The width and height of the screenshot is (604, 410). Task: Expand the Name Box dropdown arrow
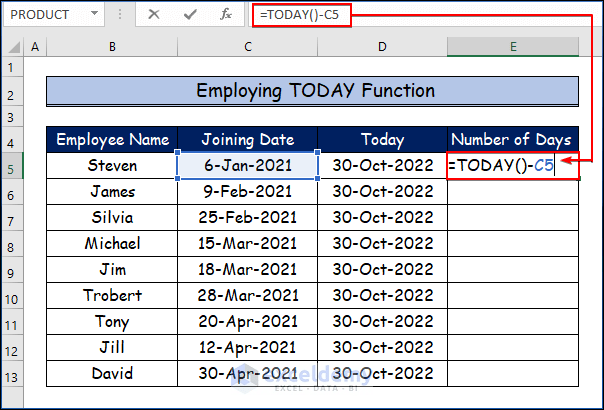coord(94,13)
